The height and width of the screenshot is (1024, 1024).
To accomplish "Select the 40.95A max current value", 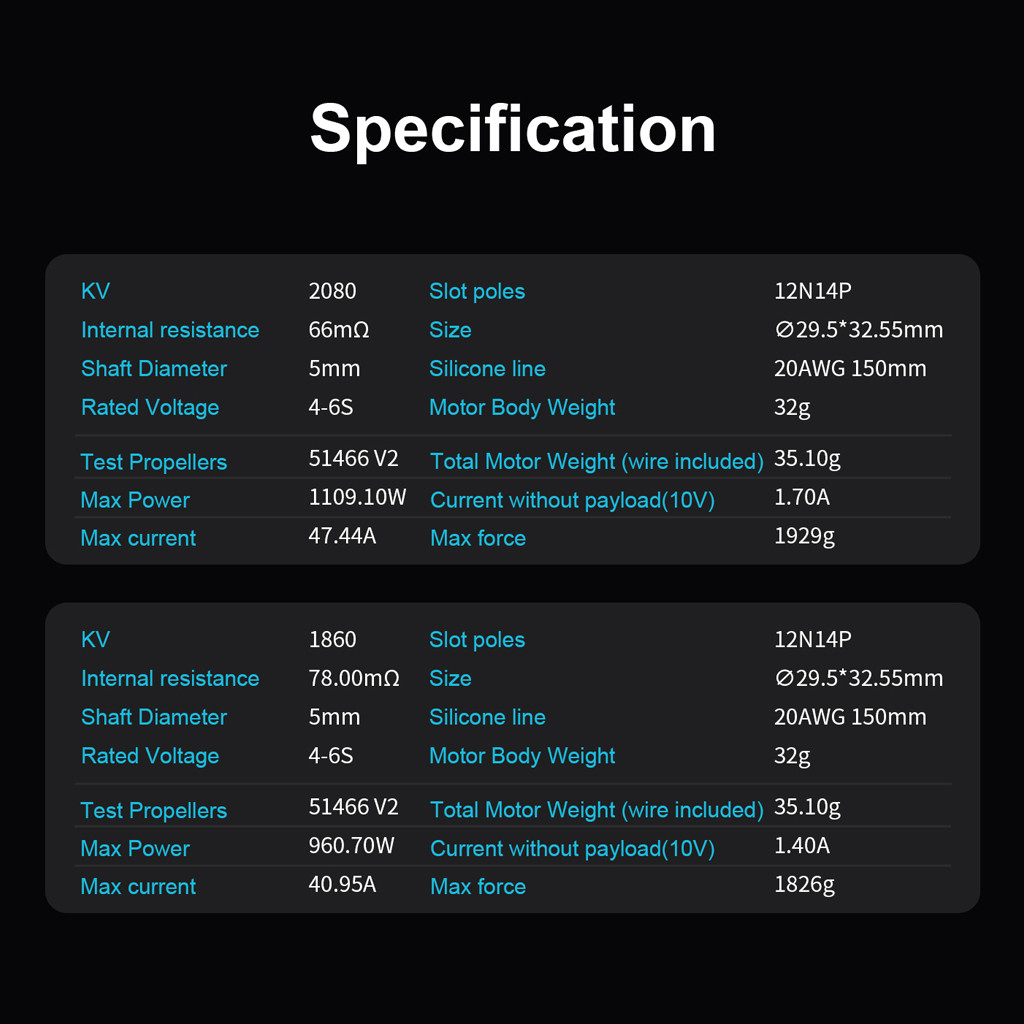I will [342, 884].
